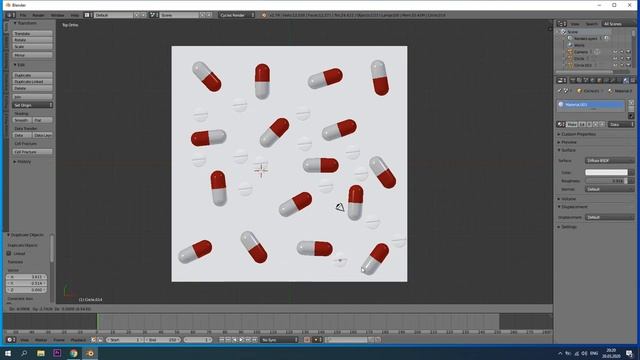Click the Blender logo in info header
Screen dimensions: 640x360
point(264,15)
